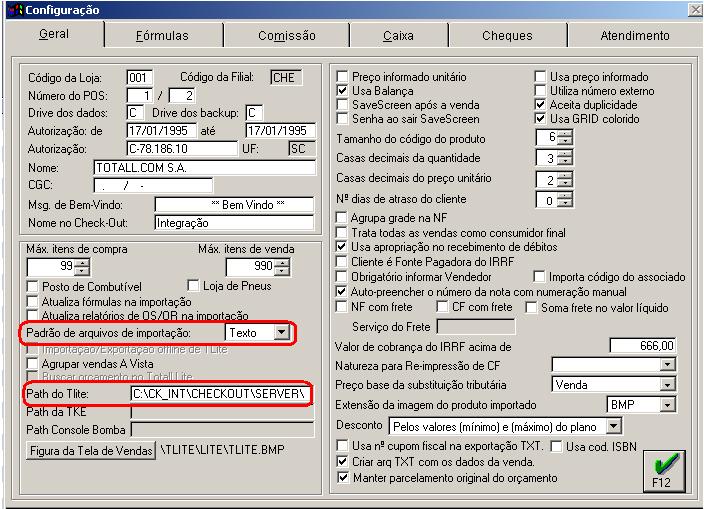Adjust Máx. itens de compra spinner
The height and width of the screenshot is (509, 704).
(x=82, y=267)
